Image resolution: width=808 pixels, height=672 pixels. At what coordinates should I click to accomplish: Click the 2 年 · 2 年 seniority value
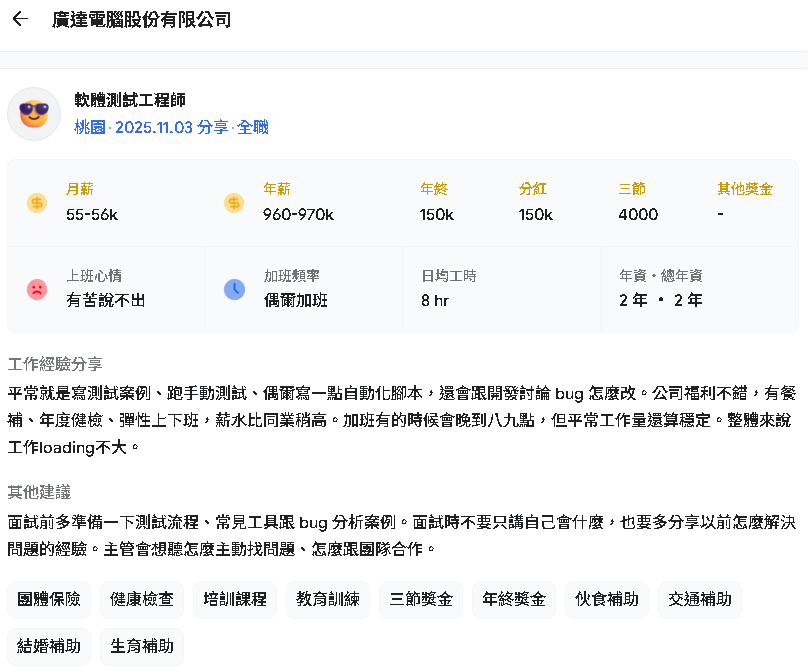point(661,300)
